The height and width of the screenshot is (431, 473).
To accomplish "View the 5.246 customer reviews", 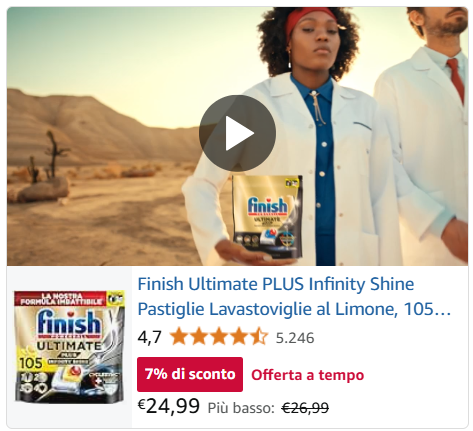I will click(x=295, y=338).
